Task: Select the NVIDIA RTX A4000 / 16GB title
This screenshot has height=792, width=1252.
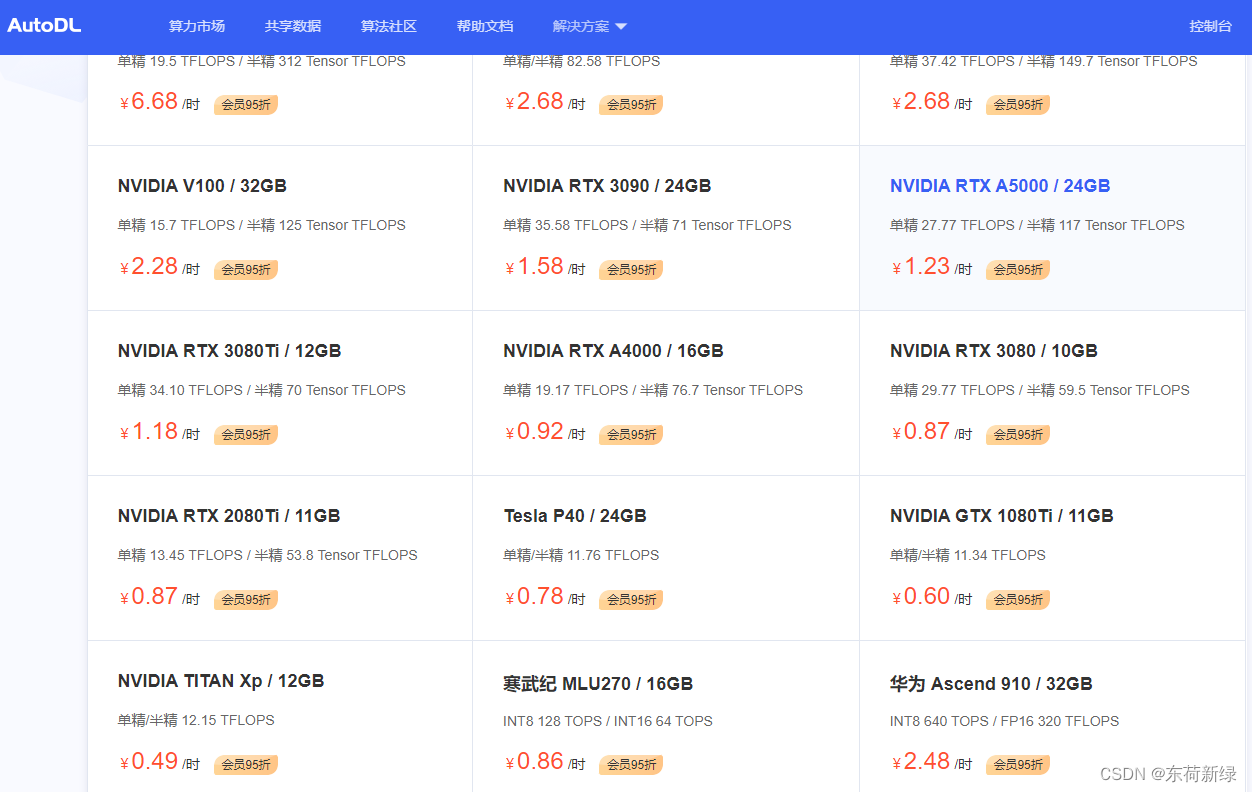Action: (613, 351)
